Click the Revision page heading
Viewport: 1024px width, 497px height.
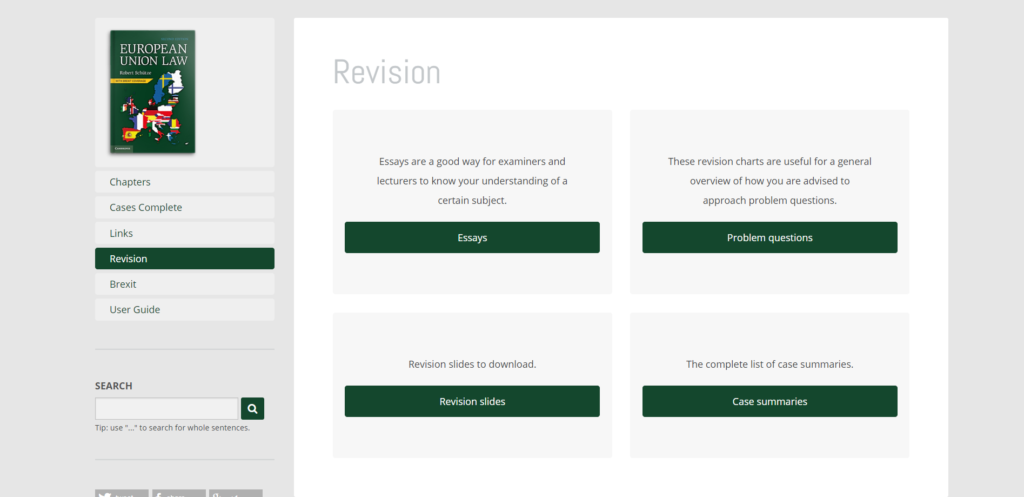pyautogui.click(x=386, y=73)
